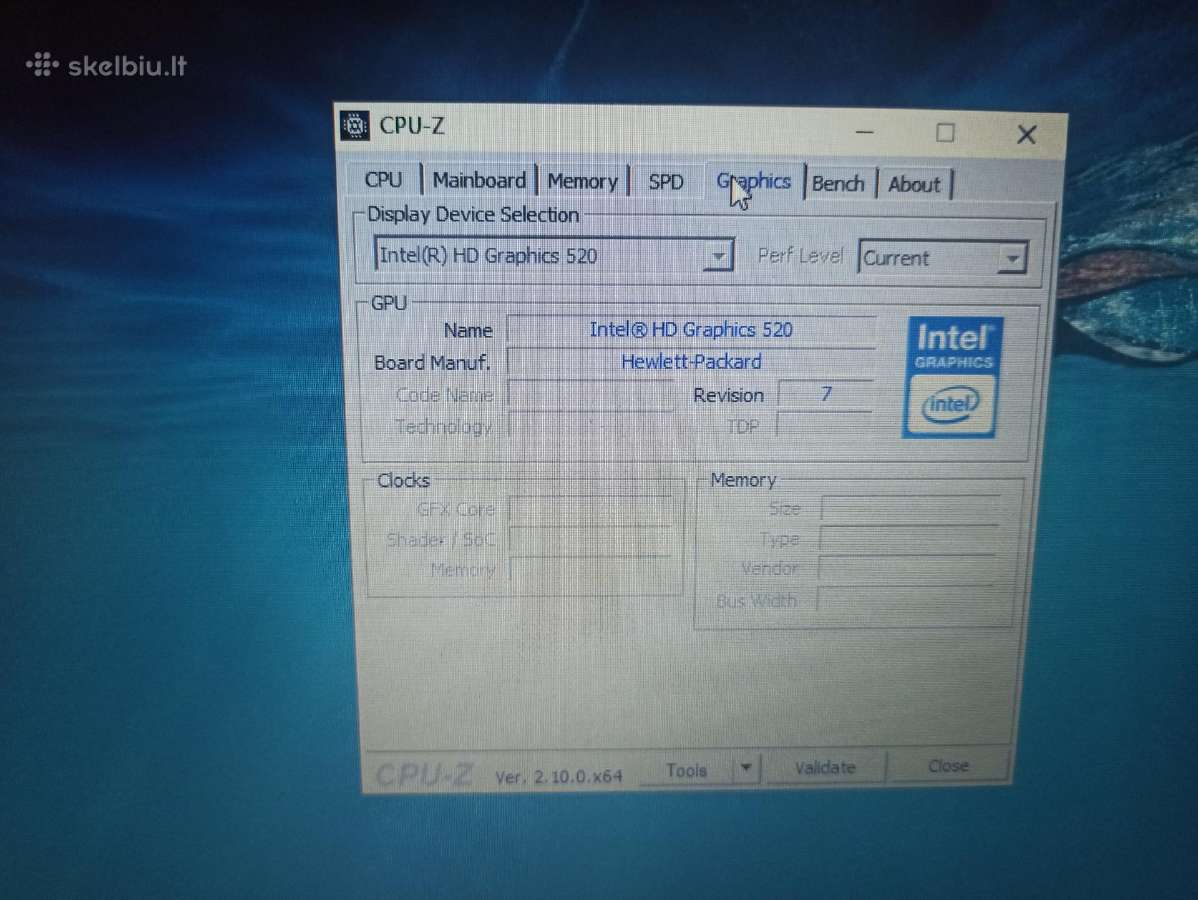Image resolution: width=1198 pixels, height=900 pixels.
Task: Expand the Tools dropdown arrow
Action: tap(746, 767)
